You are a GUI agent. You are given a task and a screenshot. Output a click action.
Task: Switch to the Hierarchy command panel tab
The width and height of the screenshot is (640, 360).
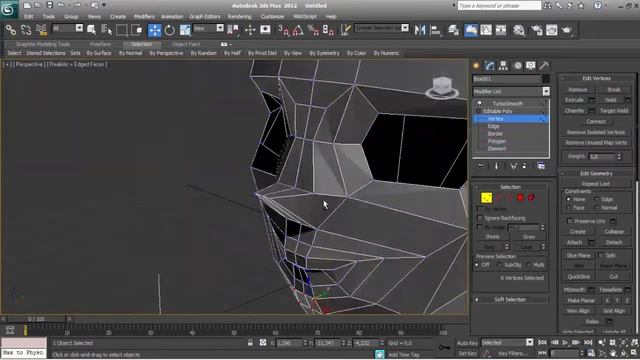point(503,66)
